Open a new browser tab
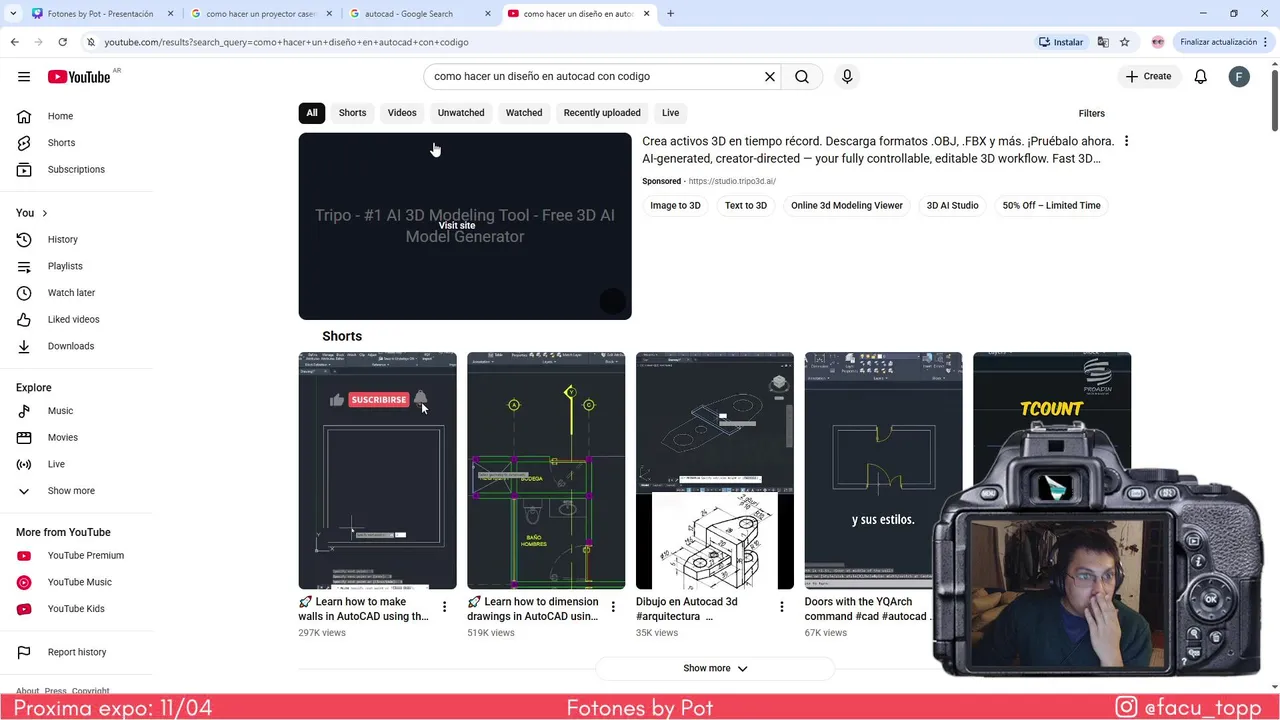This screenshot has width=1280, height=720. pyautogui.click(x=670, y=14)
